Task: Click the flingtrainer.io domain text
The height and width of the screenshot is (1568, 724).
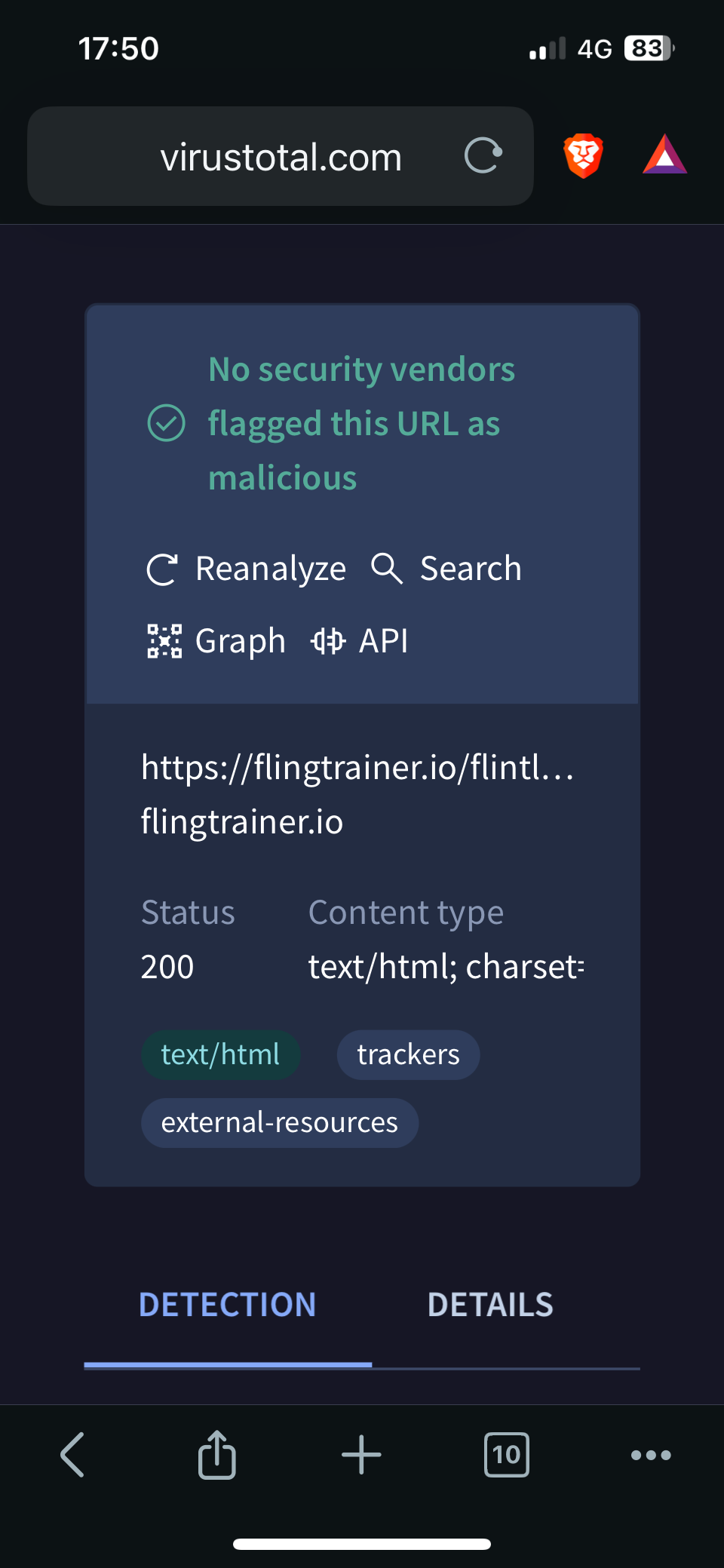Action: point(242,821)
